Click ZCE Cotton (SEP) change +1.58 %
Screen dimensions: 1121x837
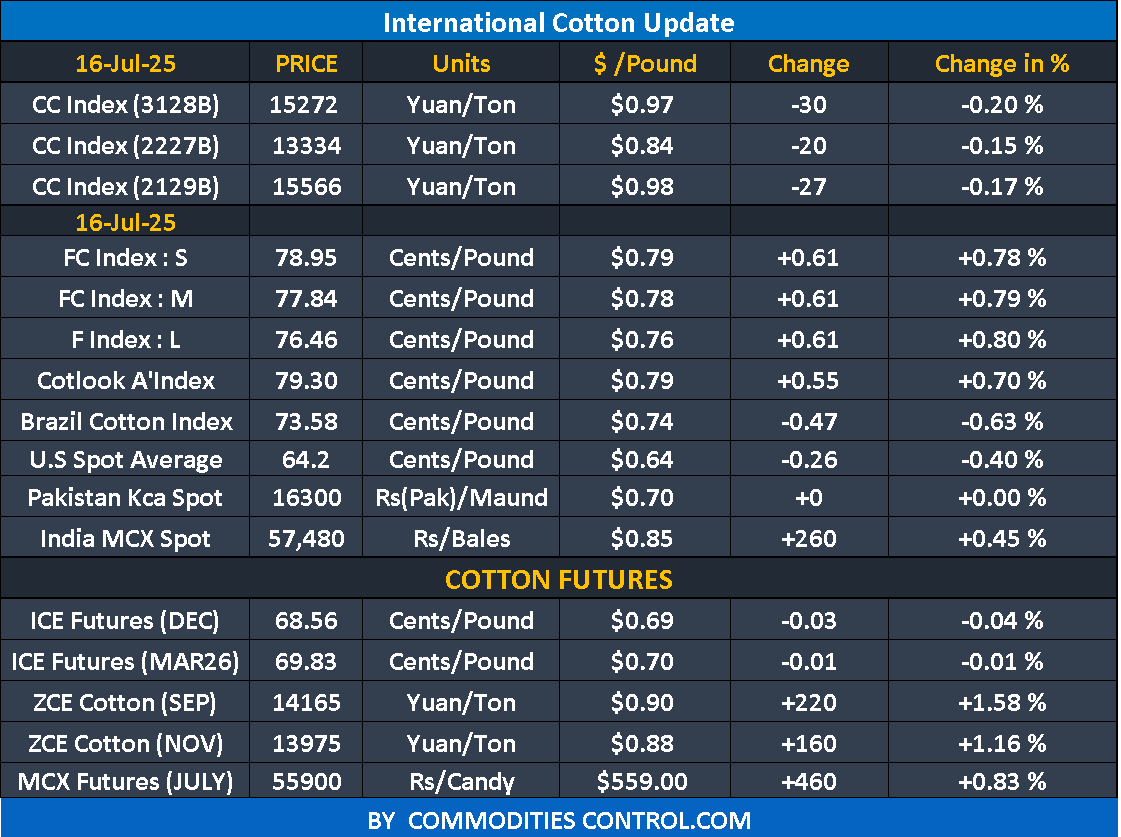pyautogui.click(x=1002, y=703)
